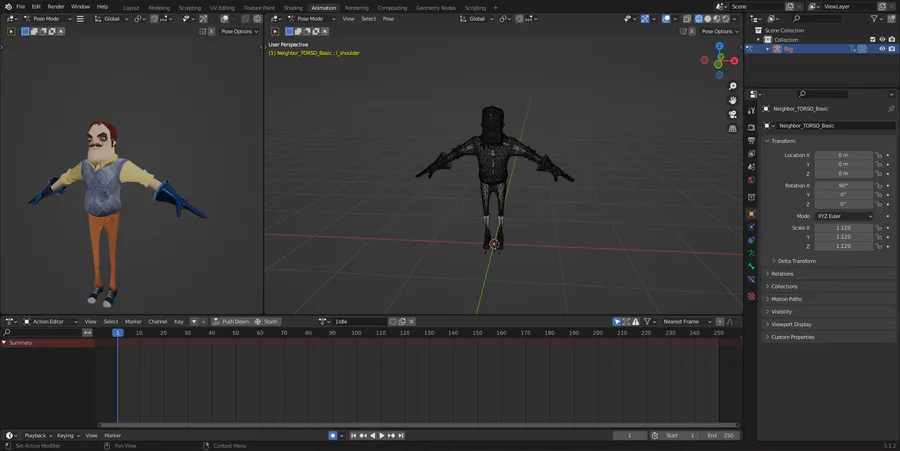Screen dimensions: 900x451
Task: Click the pan view hand icon
Action: [733, 100]
